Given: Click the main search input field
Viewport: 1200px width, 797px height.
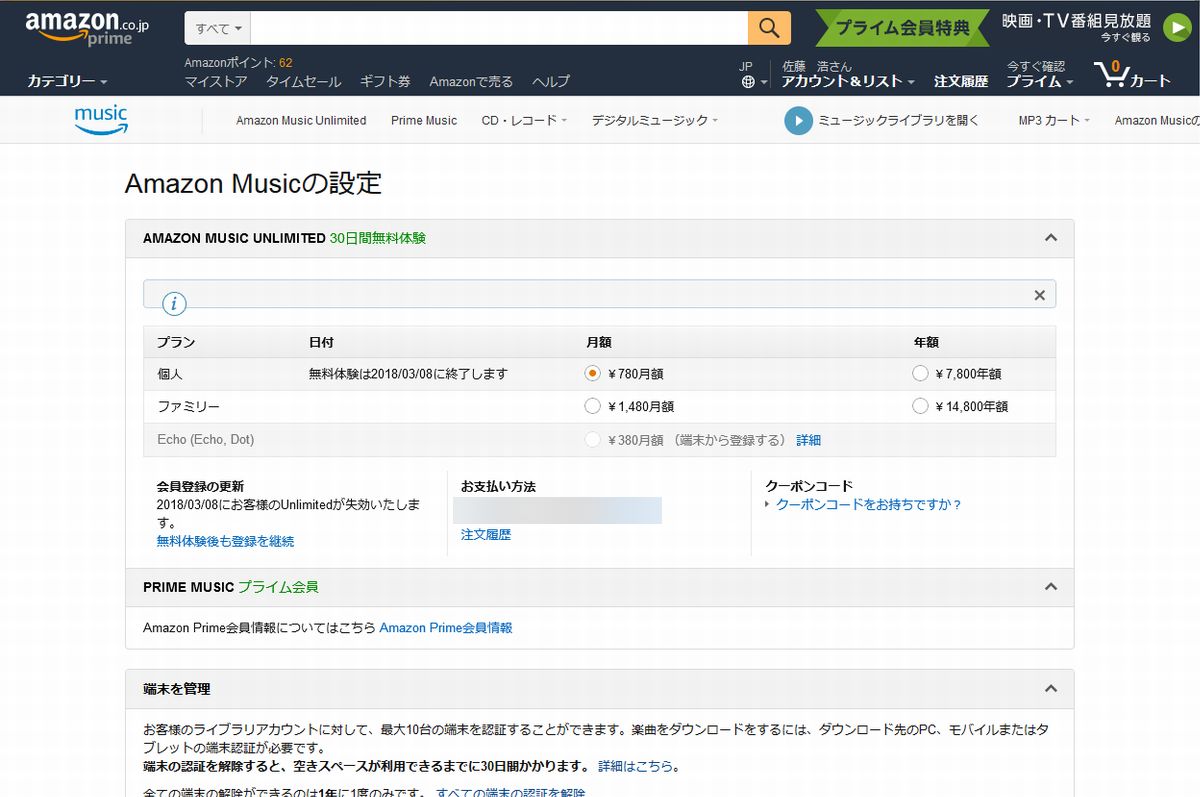Looking at the screenshot, I should click(x=499, y=28).
